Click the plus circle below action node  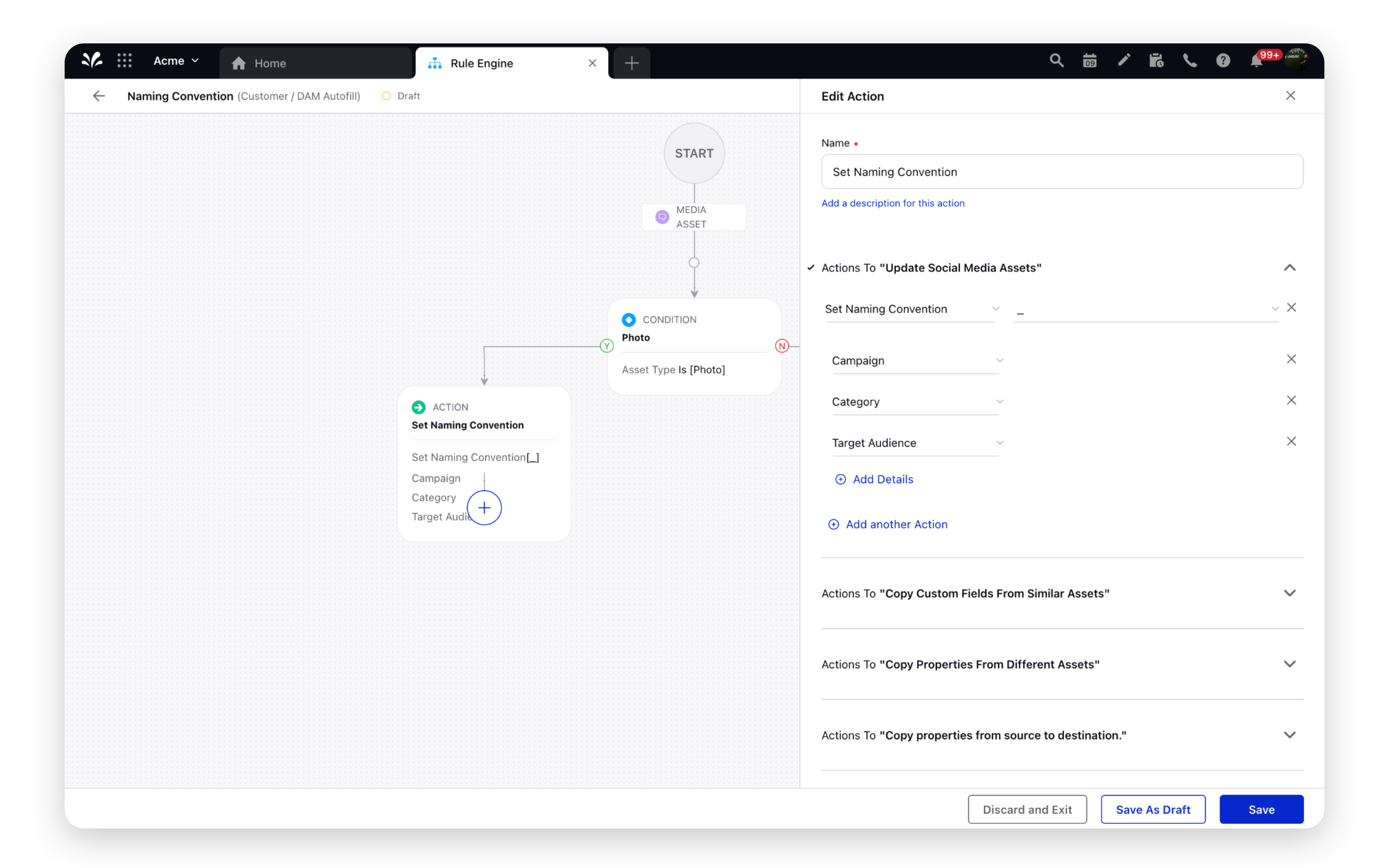484,507
